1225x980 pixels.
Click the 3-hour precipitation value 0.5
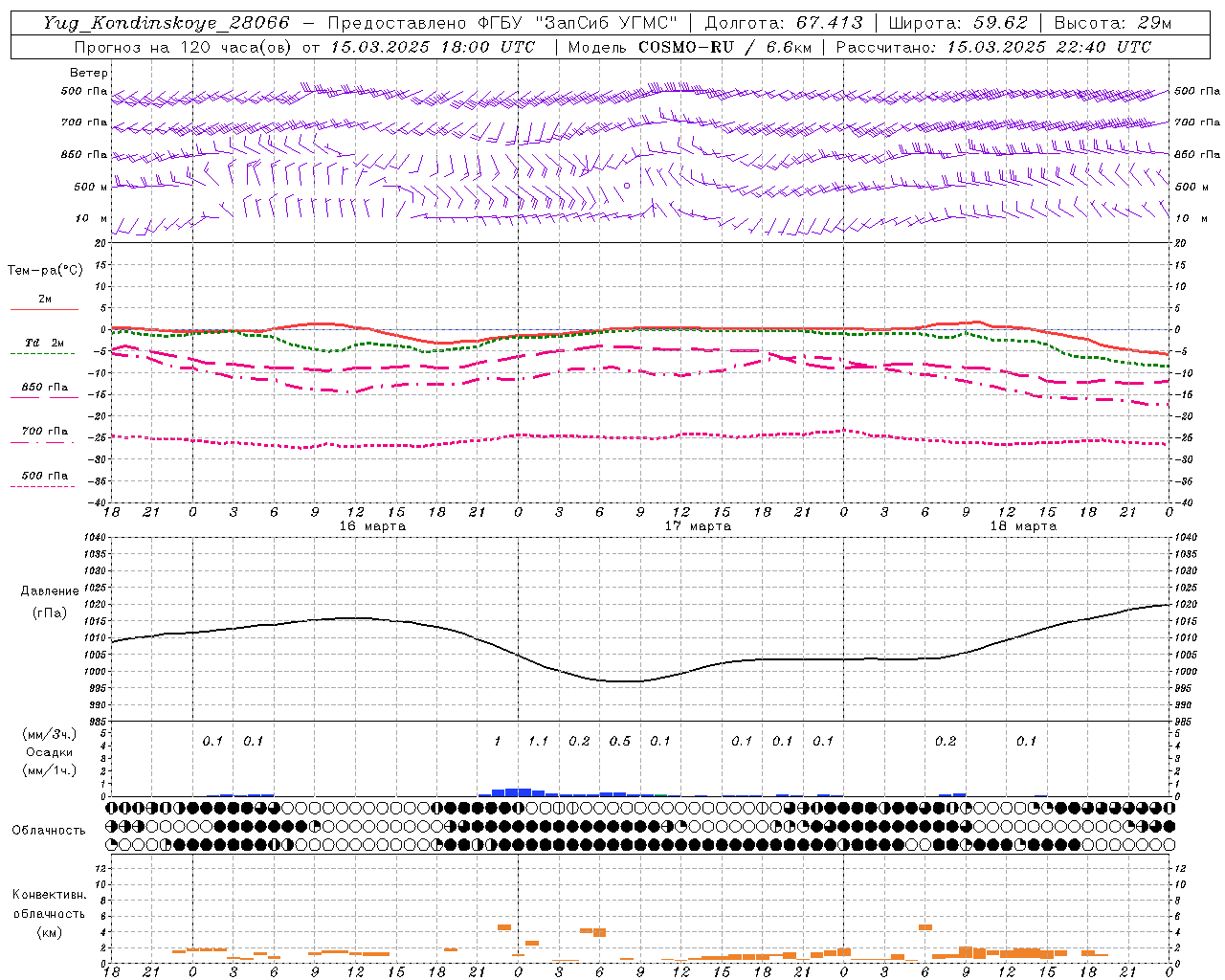(619, 741)
